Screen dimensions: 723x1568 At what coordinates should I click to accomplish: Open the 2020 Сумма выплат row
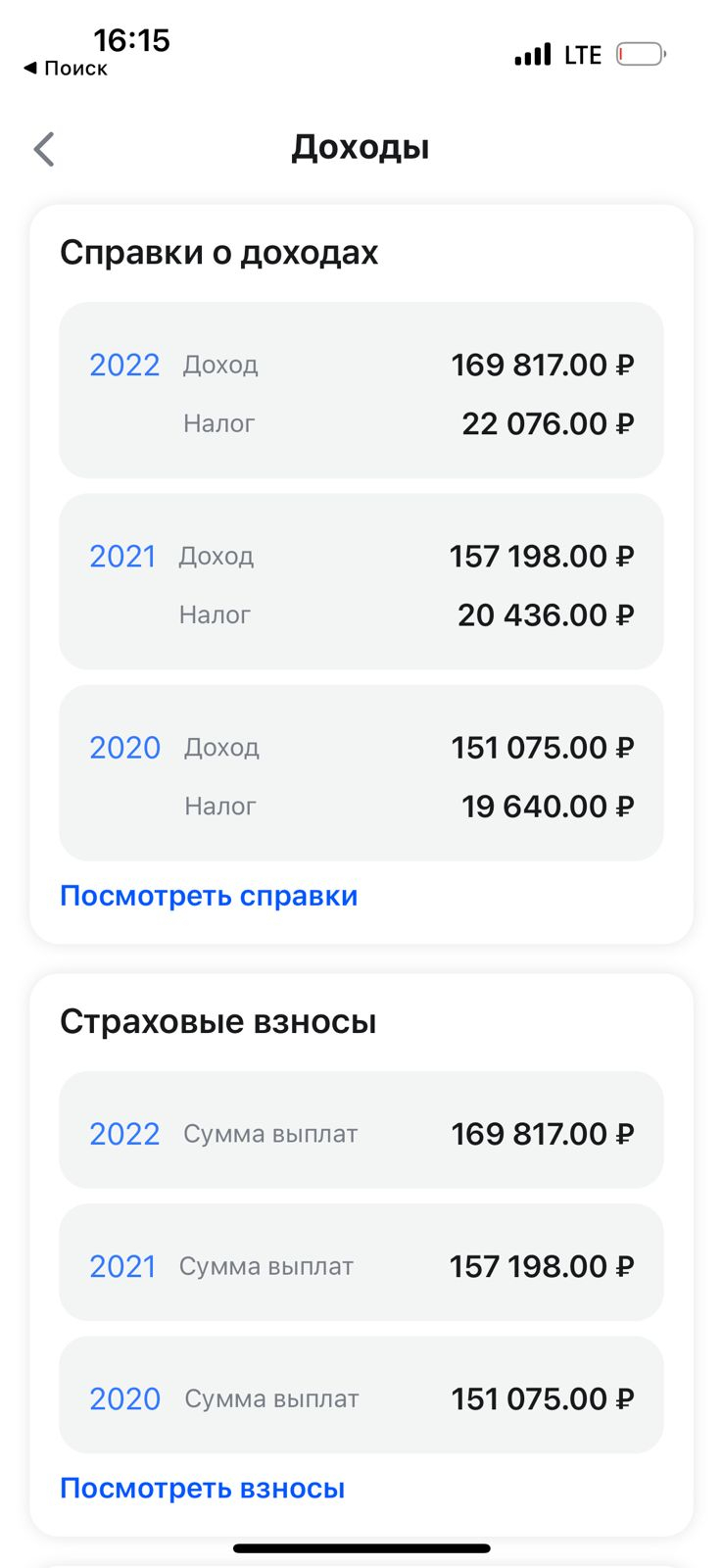(361, 1395)
